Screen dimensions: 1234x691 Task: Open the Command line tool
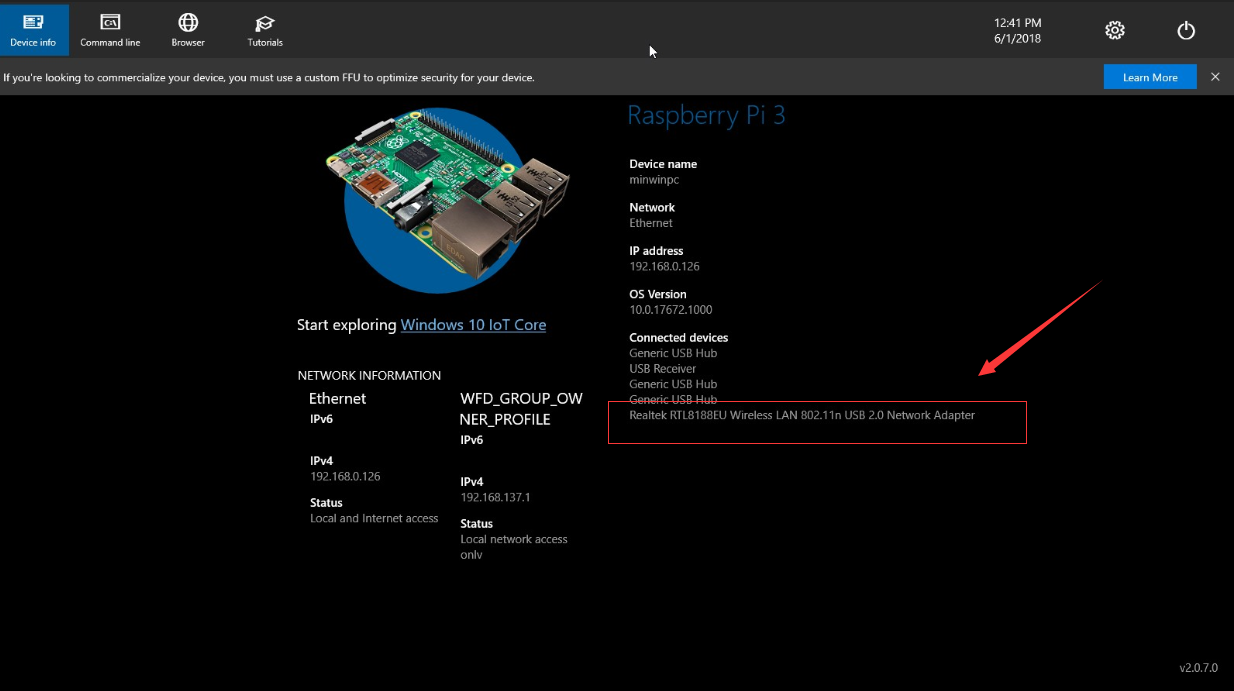coord(110,29)
